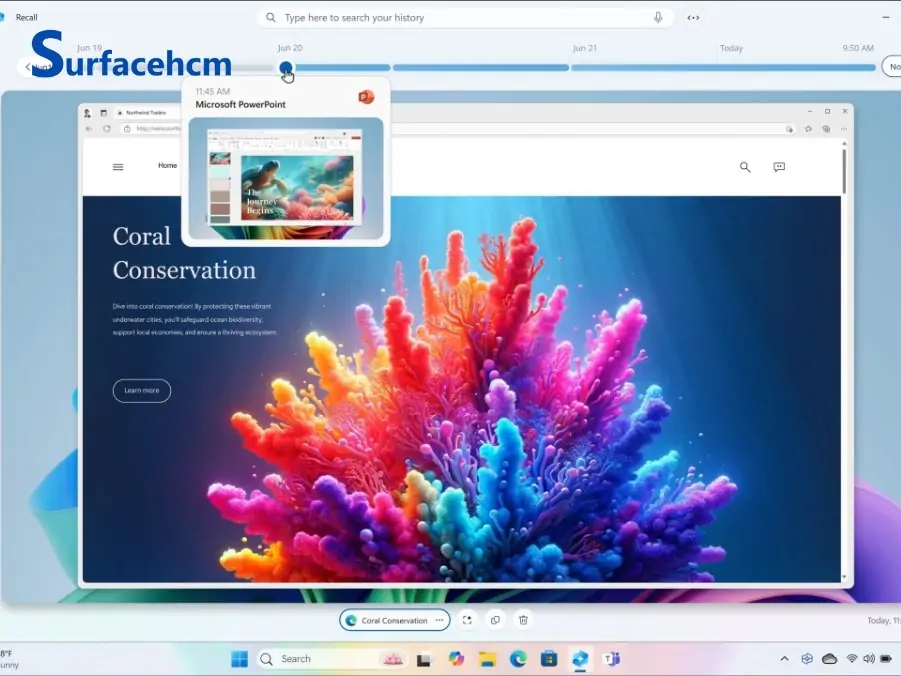This screenshot has height=676, width=901.
Task: Open the chat feedback icon on website
Action: pyautogui.click(x=779, y=167)
